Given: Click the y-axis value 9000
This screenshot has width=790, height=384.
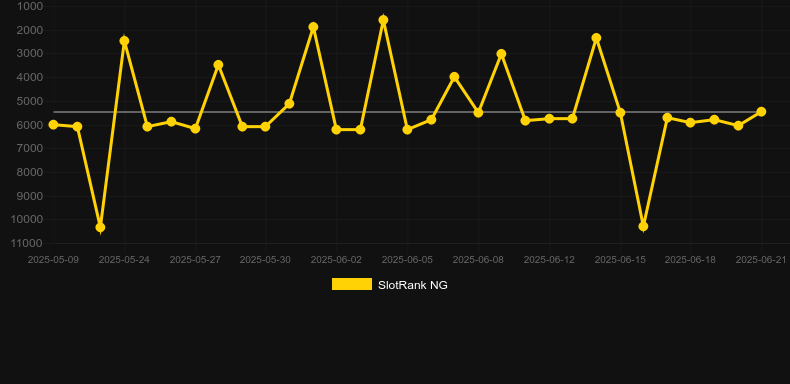Looking at the screenshot, I should (x=30, y=196).
